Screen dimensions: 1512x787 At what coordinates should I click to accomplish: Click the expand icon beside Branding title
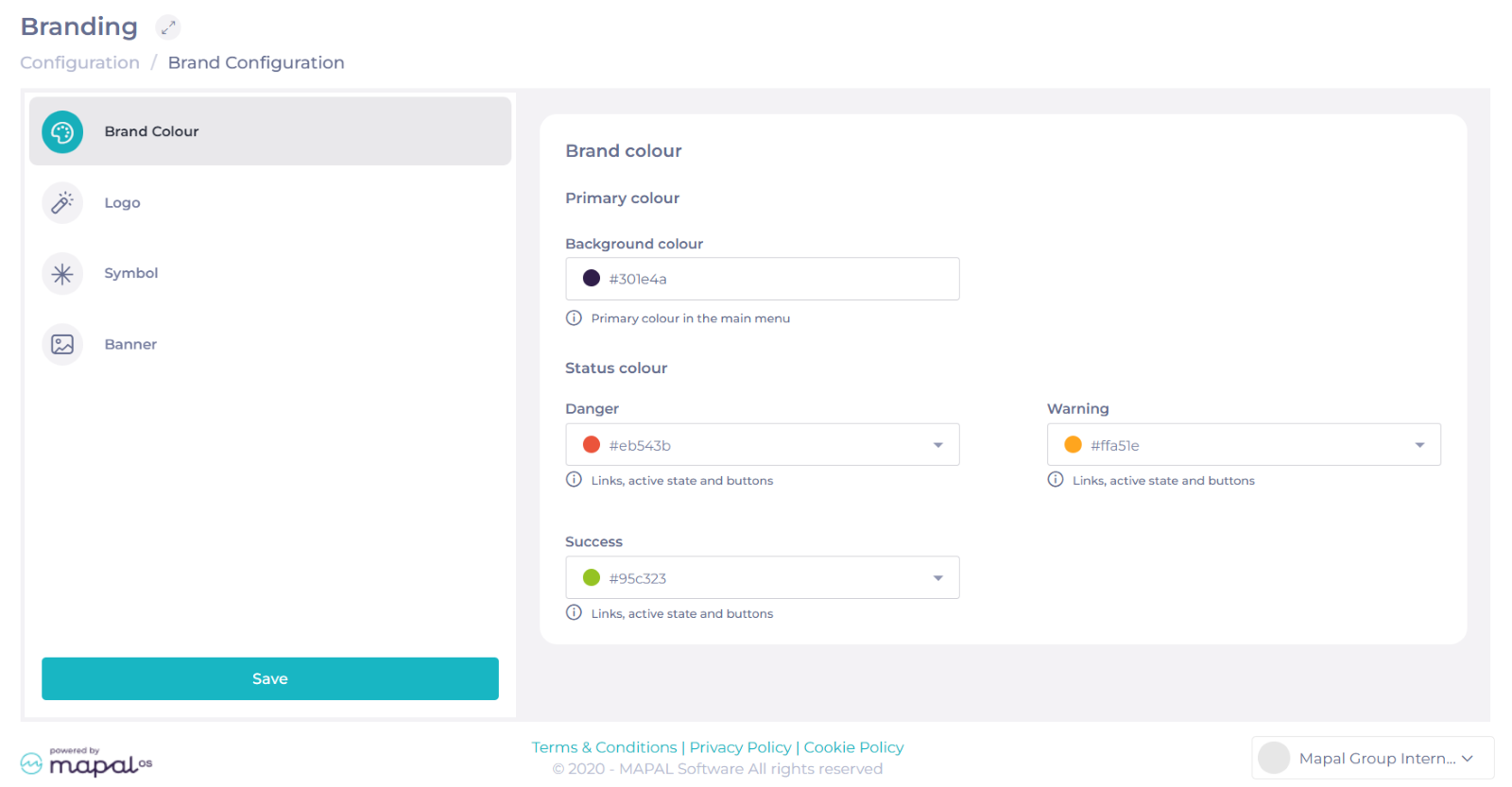[168, 27]
